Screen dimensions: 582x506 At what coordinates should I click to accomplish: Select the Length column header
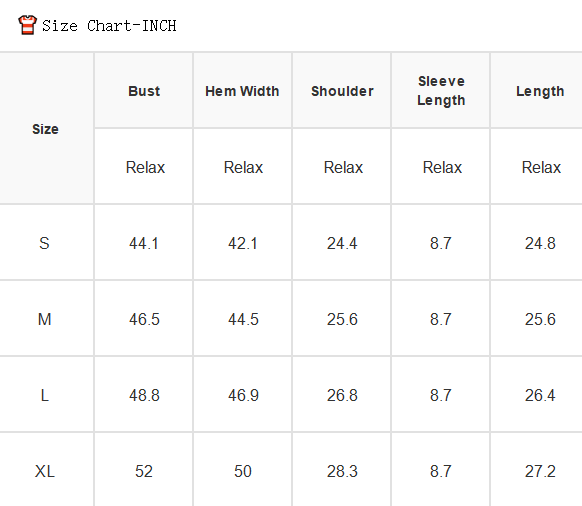pos(540,91)
